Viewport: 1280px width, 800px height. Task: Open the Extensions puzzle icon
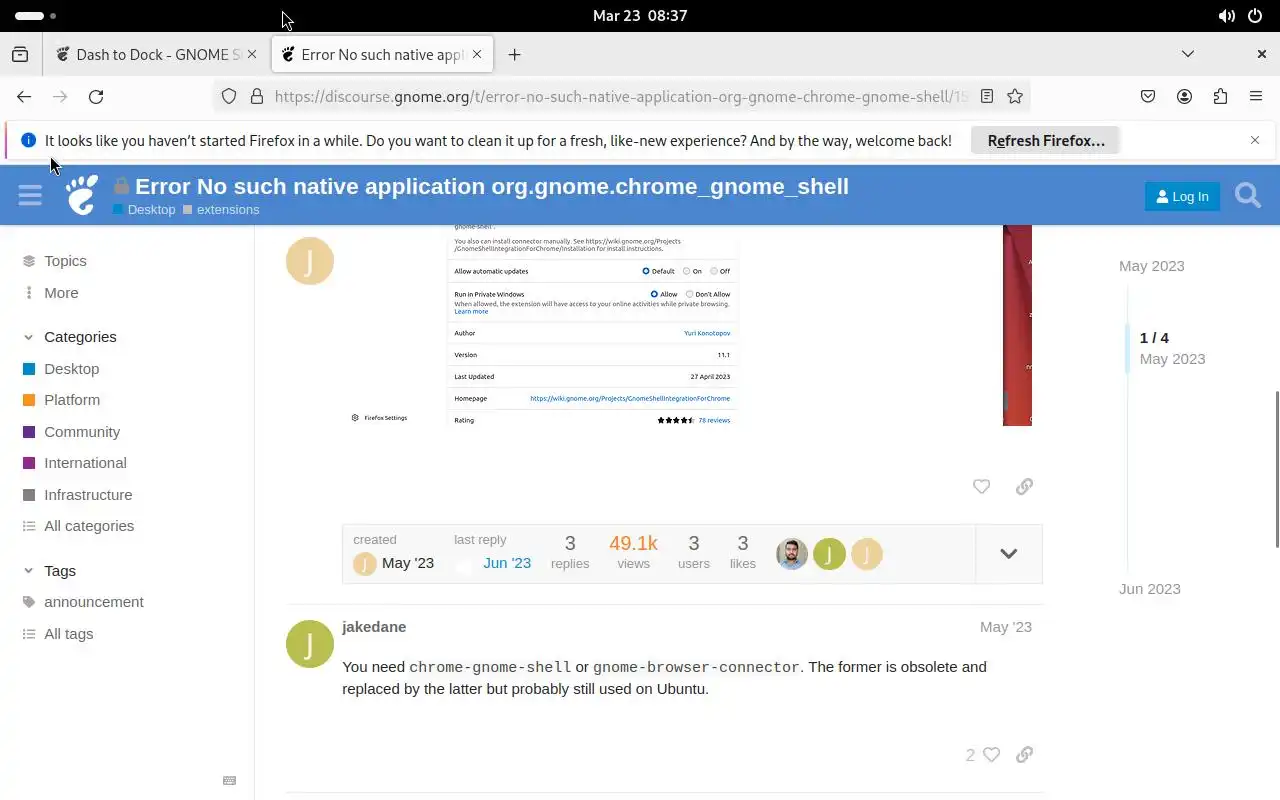(1220, 96)
